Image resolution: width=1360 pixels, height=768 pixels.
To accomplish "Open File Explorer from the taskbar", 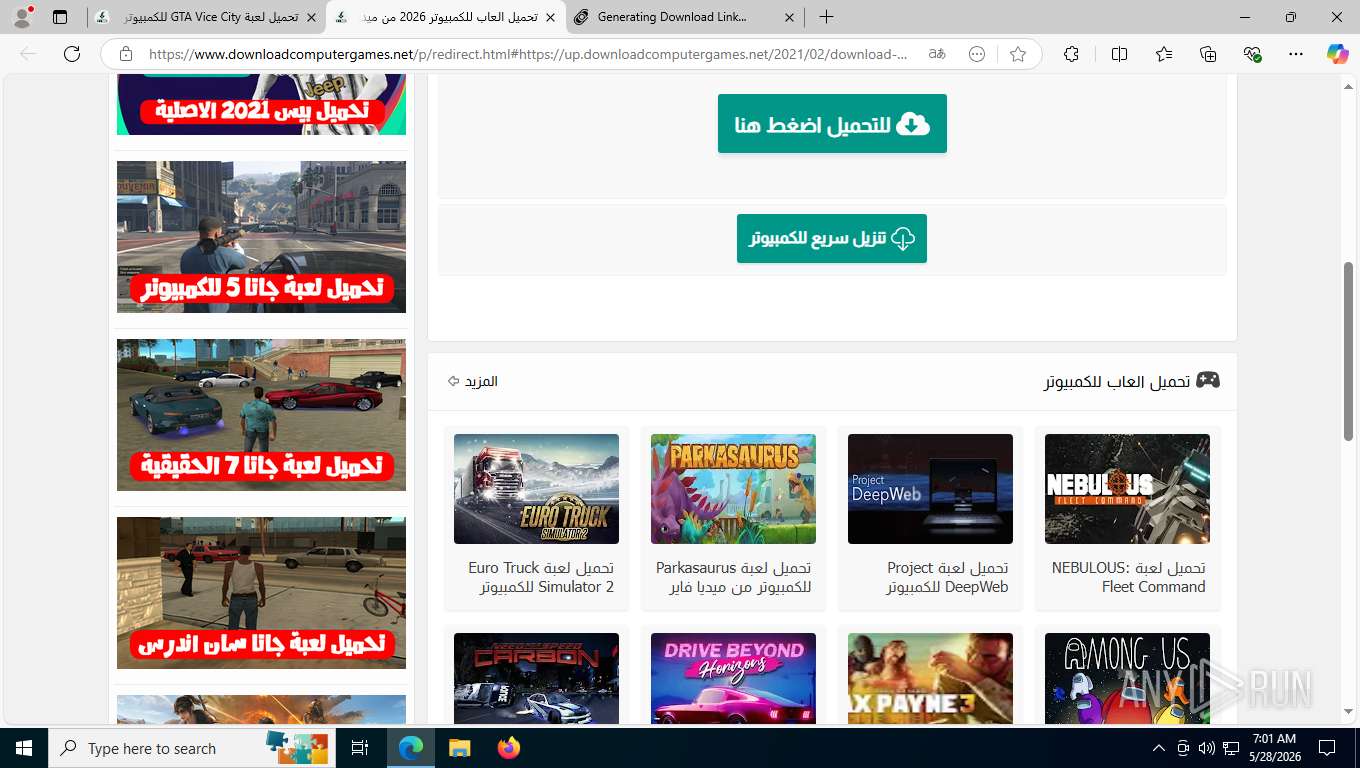I will [x=459, y=748].
